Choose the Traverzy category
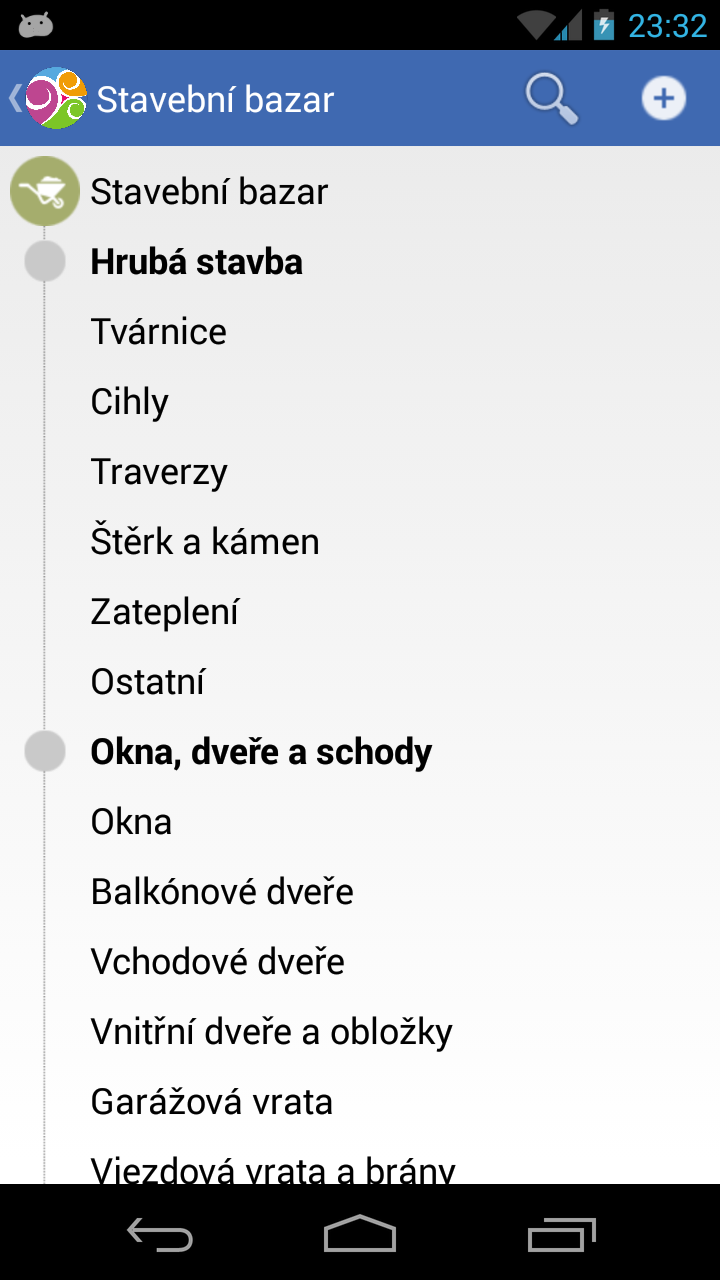Screen dimensions: 720x1280 point(159,472)
